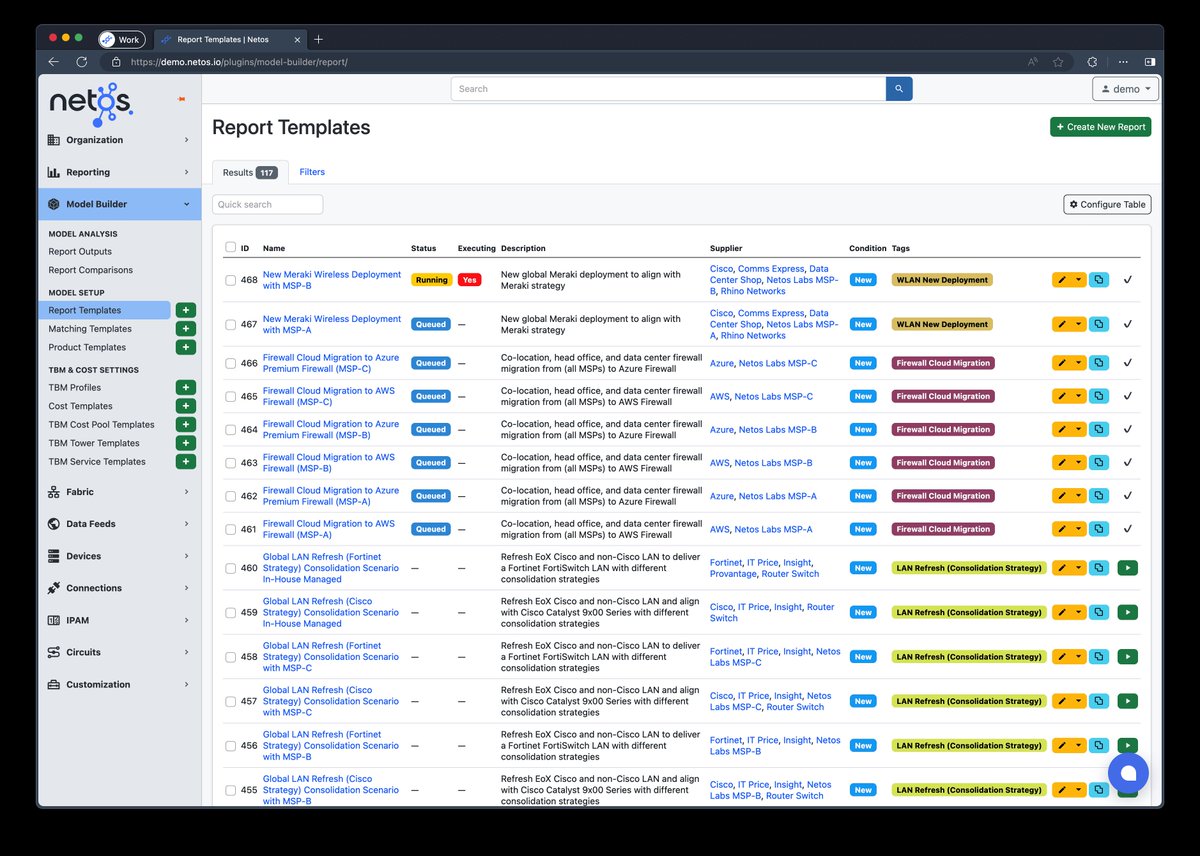The width and height of the screenshot is (1200, 856).
Task: Click the Create New Report button
Action: (x=1100, y=127)
